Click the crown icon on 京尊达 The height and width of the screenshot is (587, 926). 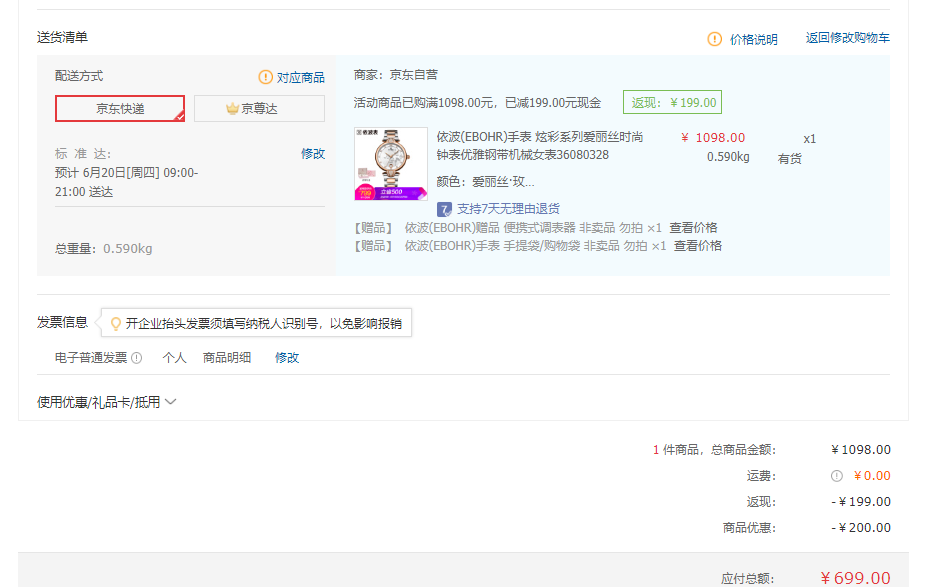pos(232,109)
